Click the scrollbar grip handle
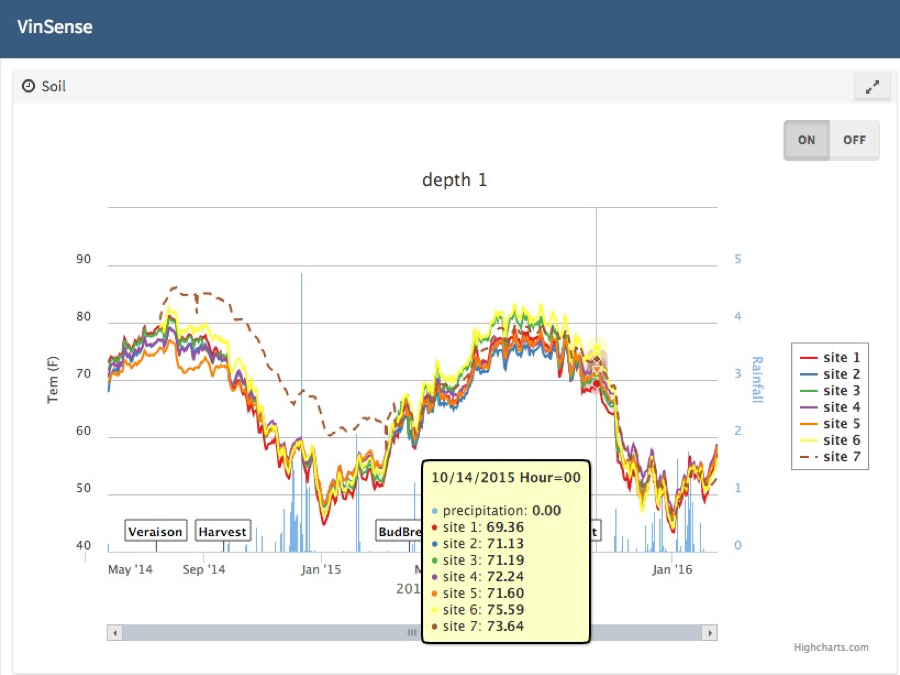This screenshot has width=900, height=675. tap(412, 633)
